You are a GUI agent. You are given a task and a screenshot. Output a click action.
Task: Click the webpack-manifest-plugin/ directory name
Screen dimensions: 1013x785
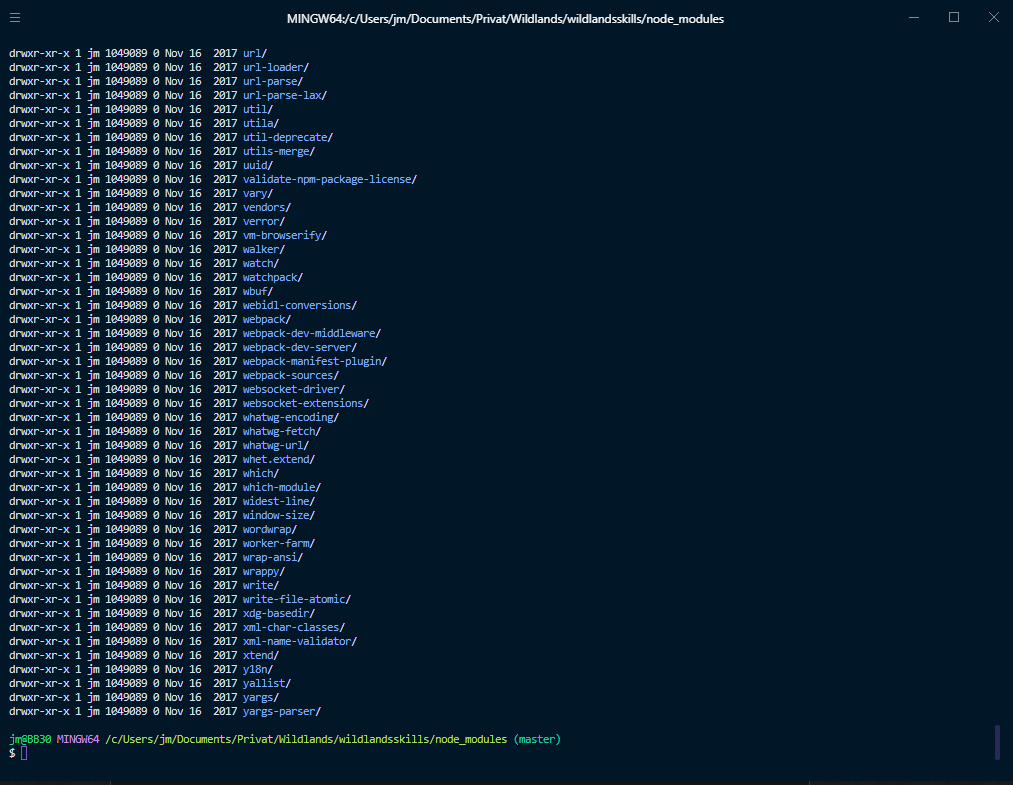coord(315,361)
